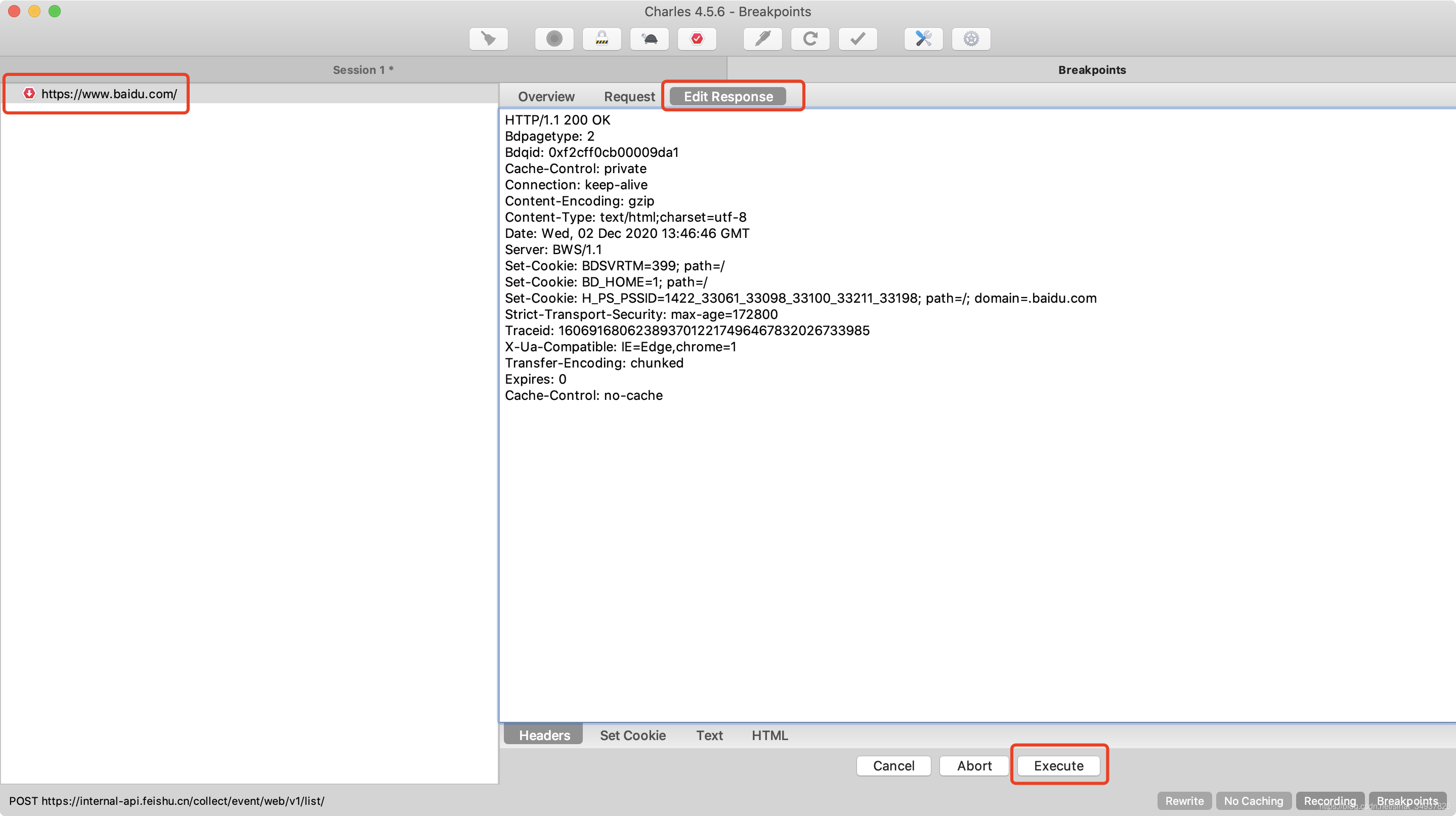Toggle the Recording status button

1330,801
